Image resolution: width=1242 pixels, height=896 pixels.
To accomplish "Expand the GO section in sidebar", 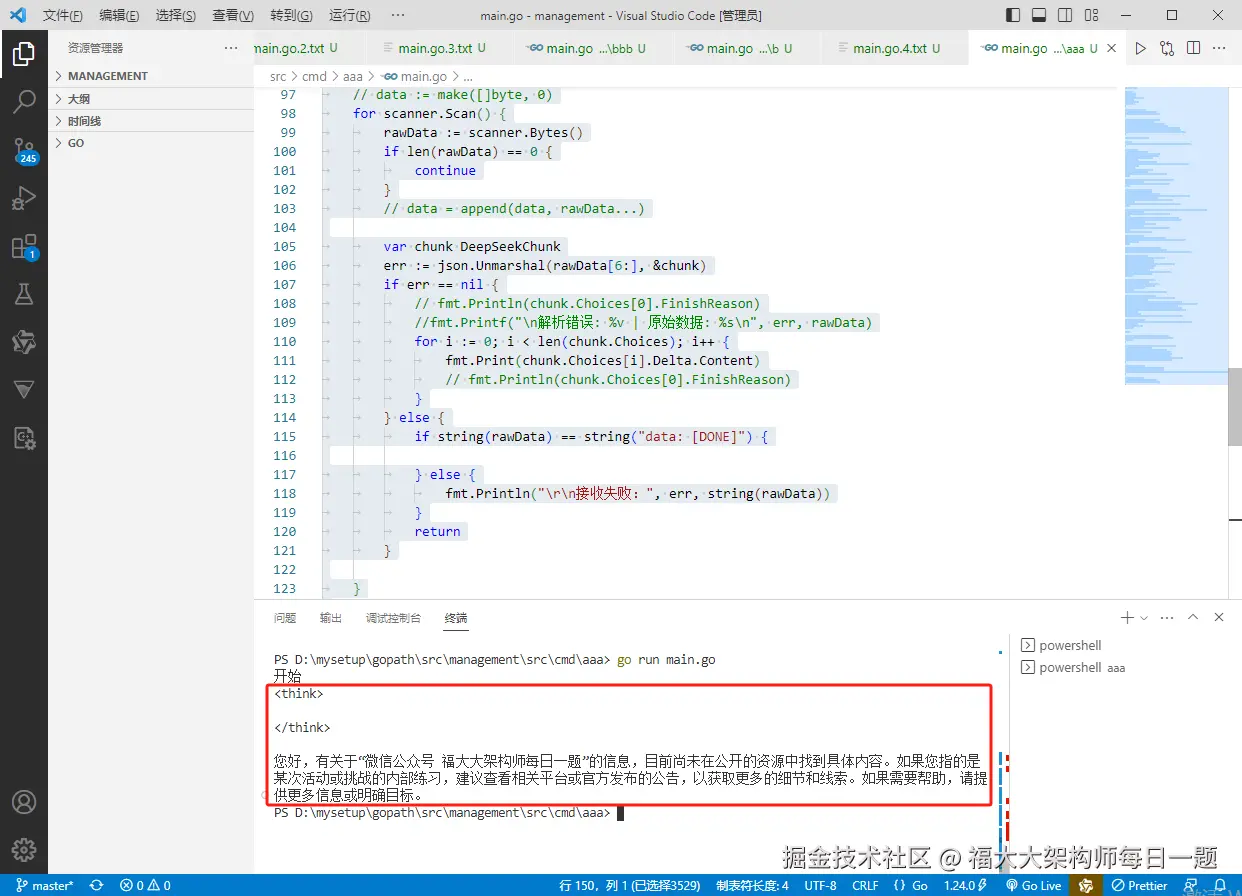I will click(150, 143).
